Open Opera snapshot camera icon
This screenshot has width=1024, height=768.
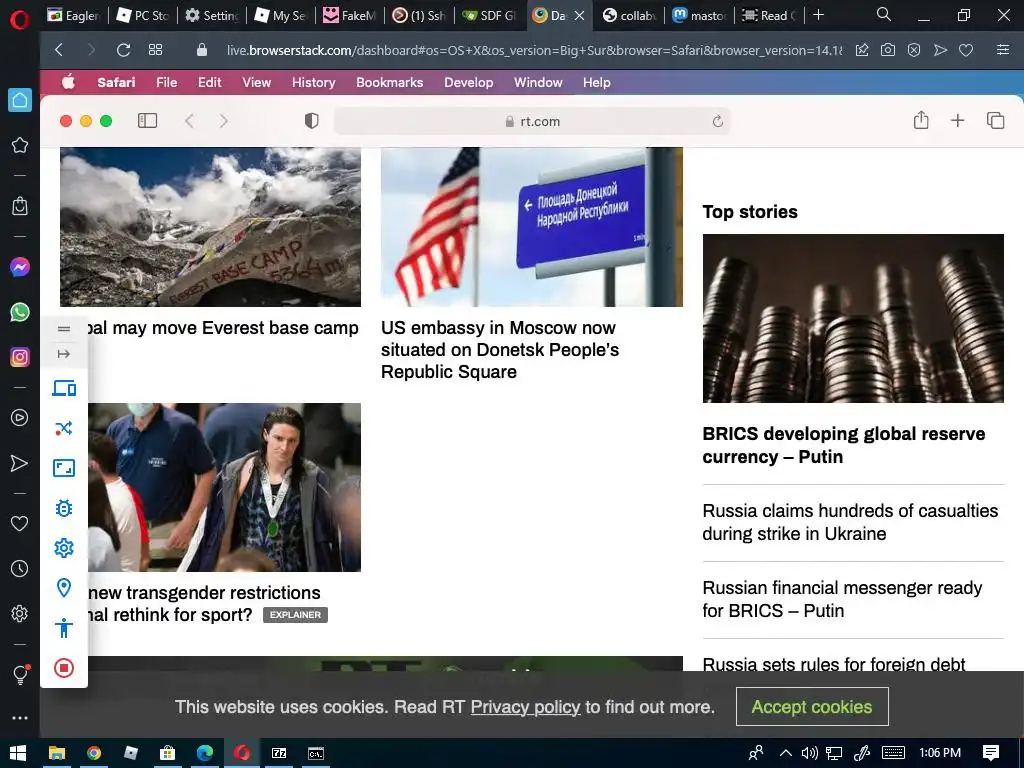[888, 50]
